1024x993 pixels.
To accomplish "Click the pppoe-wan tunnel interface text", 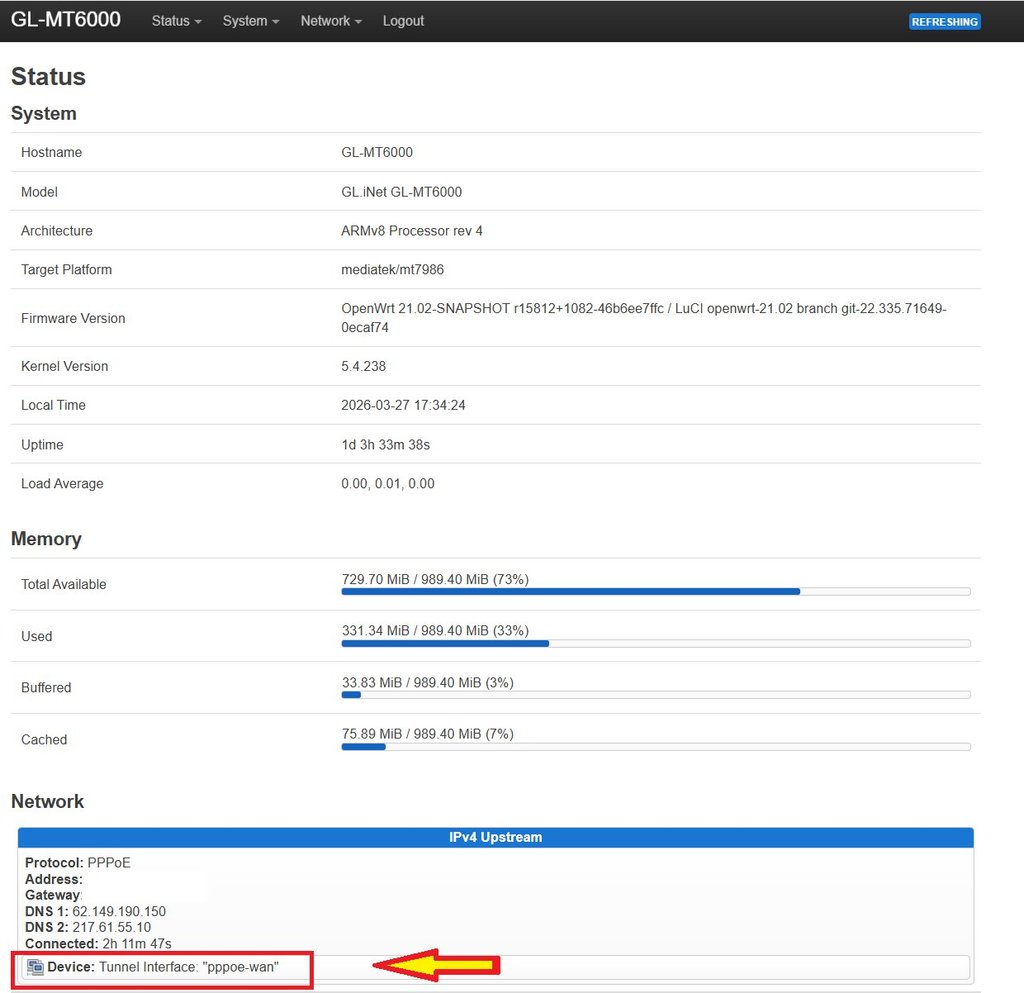I will point(189,967).
